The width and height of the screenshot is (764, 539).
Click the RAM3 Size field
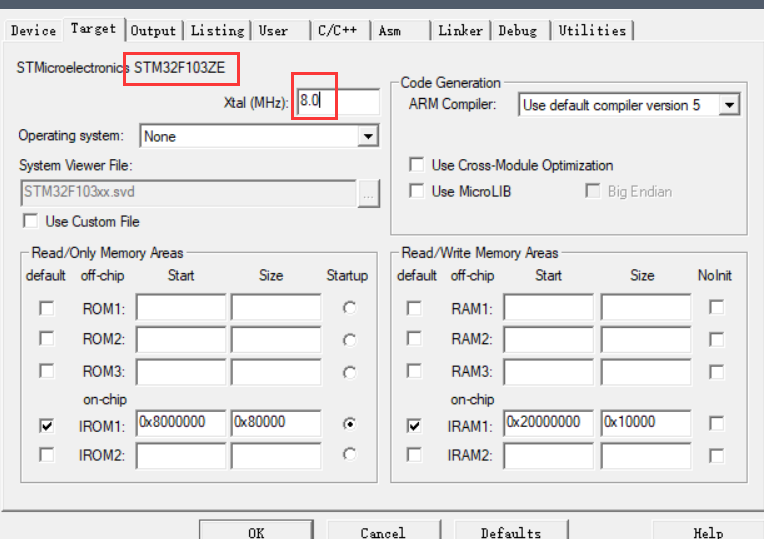coord(646,372)
